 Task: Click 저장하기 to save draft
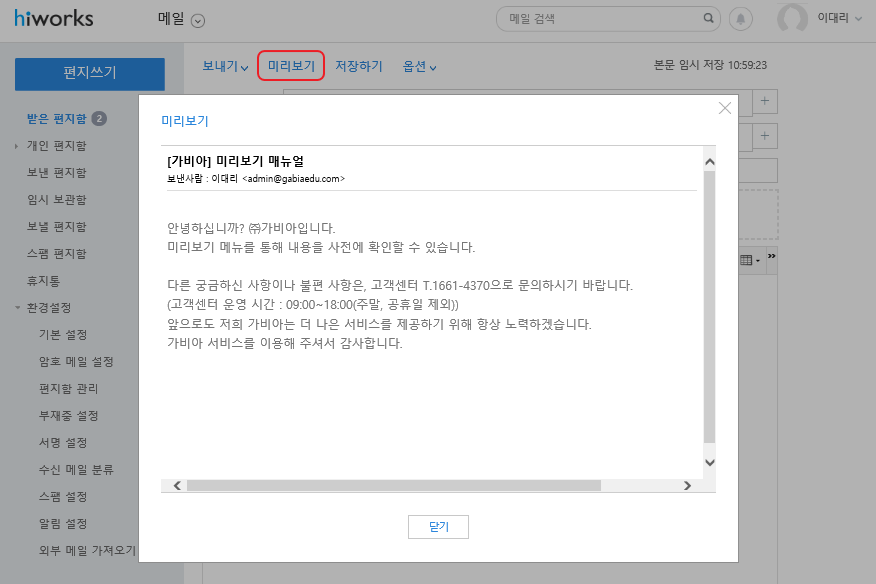pos(359,67)
